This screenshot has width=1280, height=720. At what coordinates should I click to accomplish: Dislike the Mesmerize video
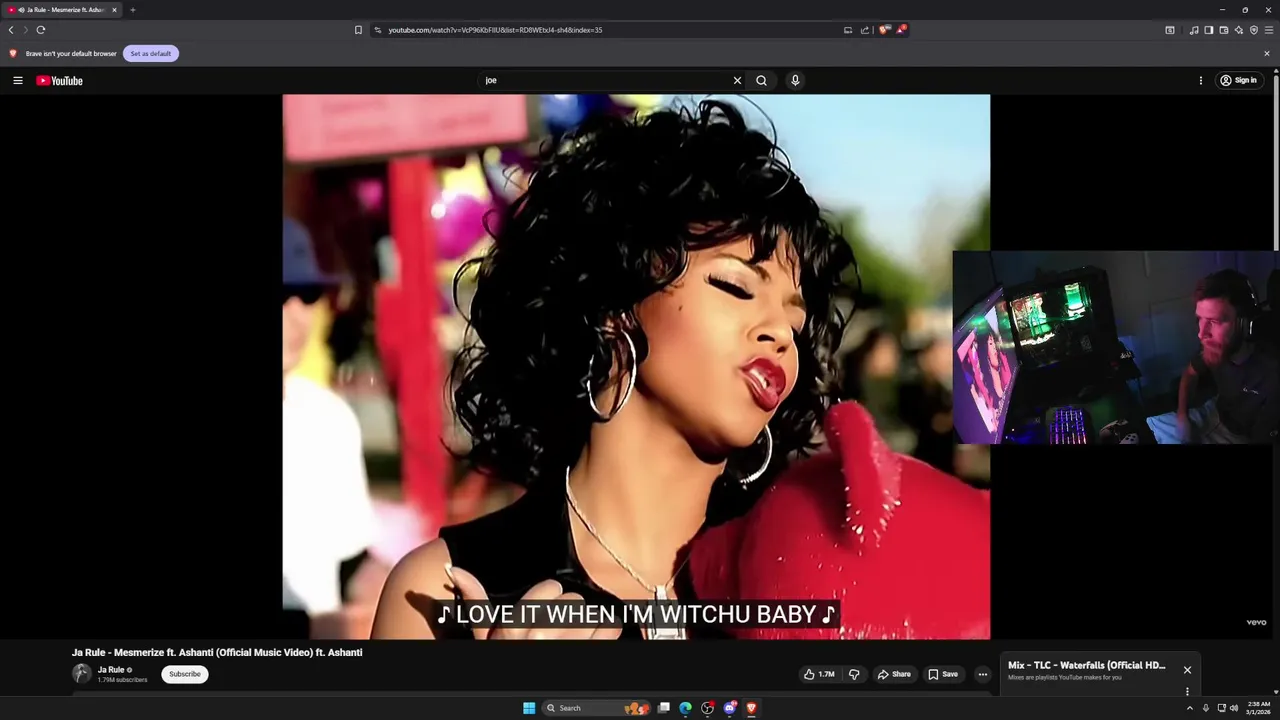tap(854, 674)
